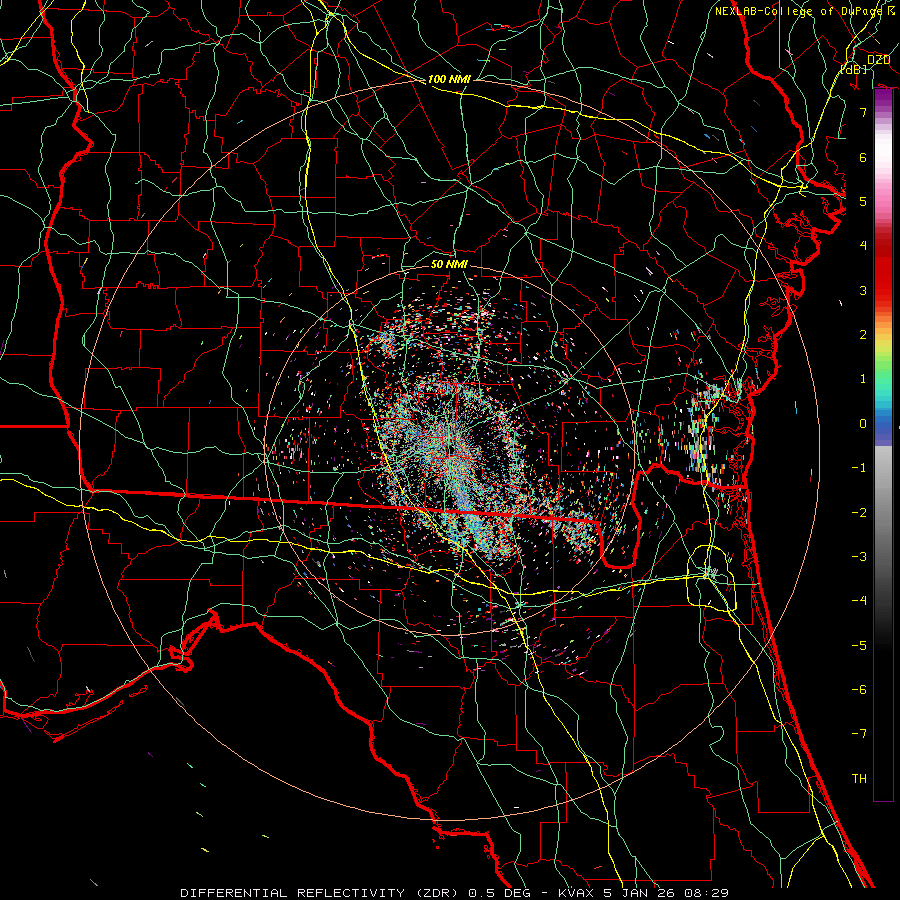Click the "[dB]" units label
The width and height of the screenshot is (900, 900).
(854, 69)
